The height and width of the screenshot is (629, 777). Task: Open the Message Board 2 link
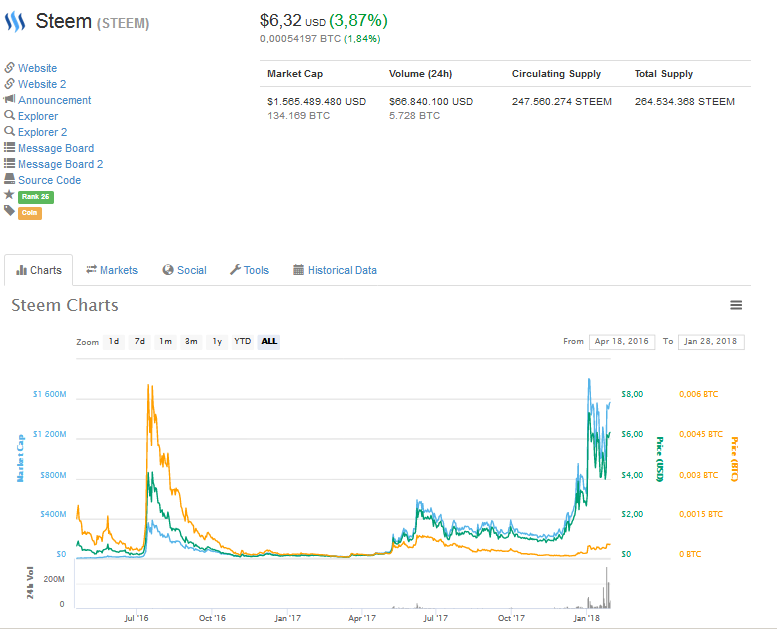tap(60, 164)
